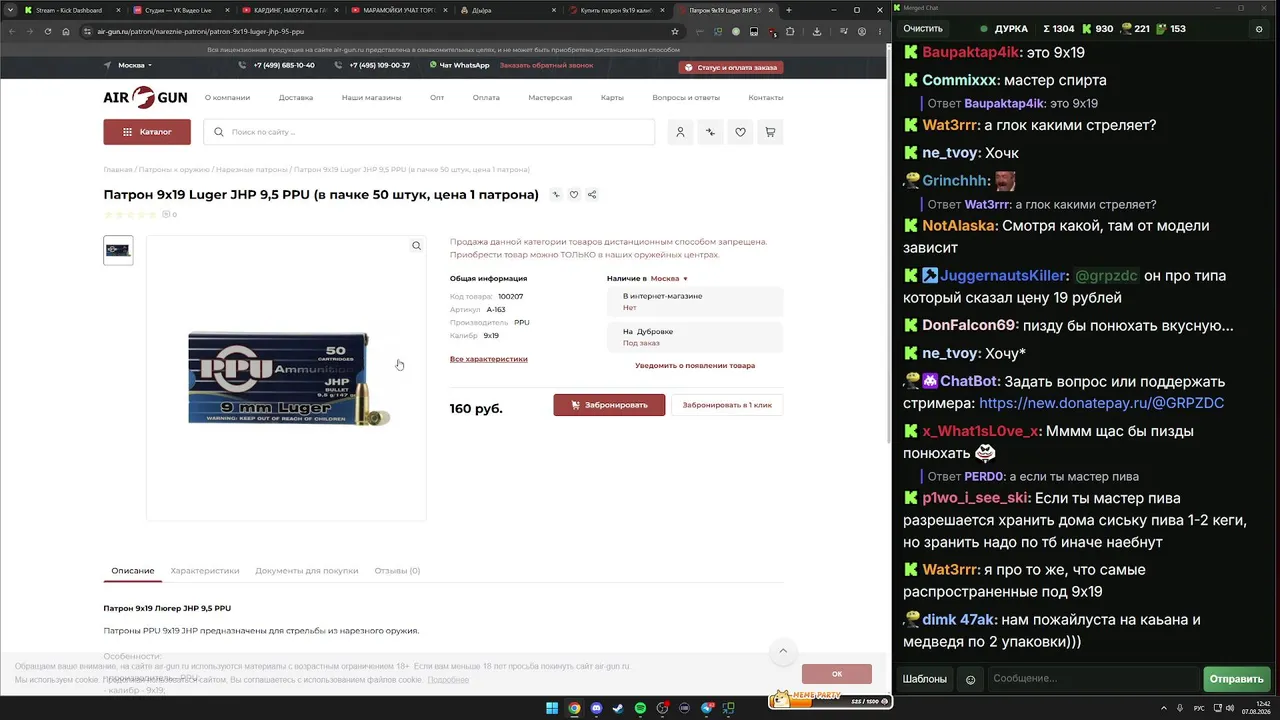Open the browser downloads icon
This screenshot has height=720, width=1280.
click(x=817, y=31)
